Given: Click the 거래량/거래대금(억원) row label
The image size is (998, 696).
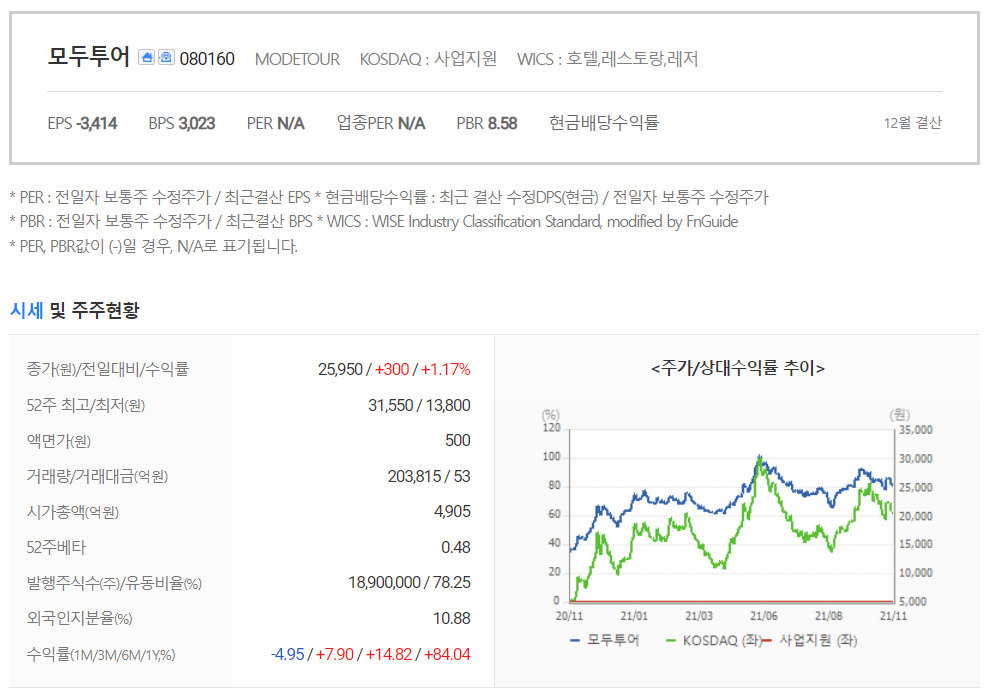Looking at the screenshot, I should click(x=97, y=477).
